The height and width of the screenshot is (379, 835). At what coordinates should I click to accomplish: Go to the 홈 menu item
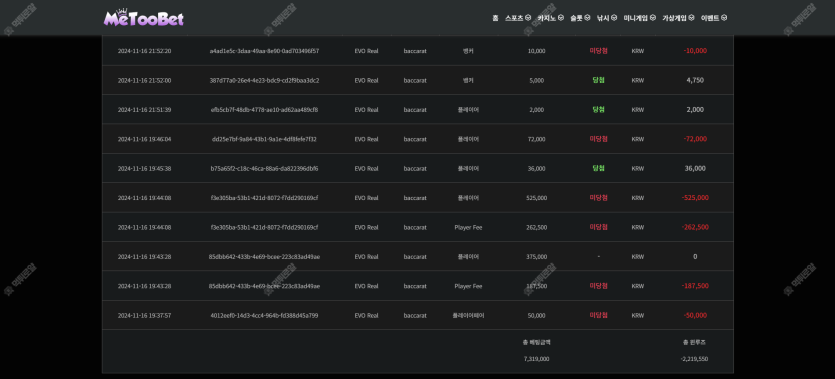point(495,18)
